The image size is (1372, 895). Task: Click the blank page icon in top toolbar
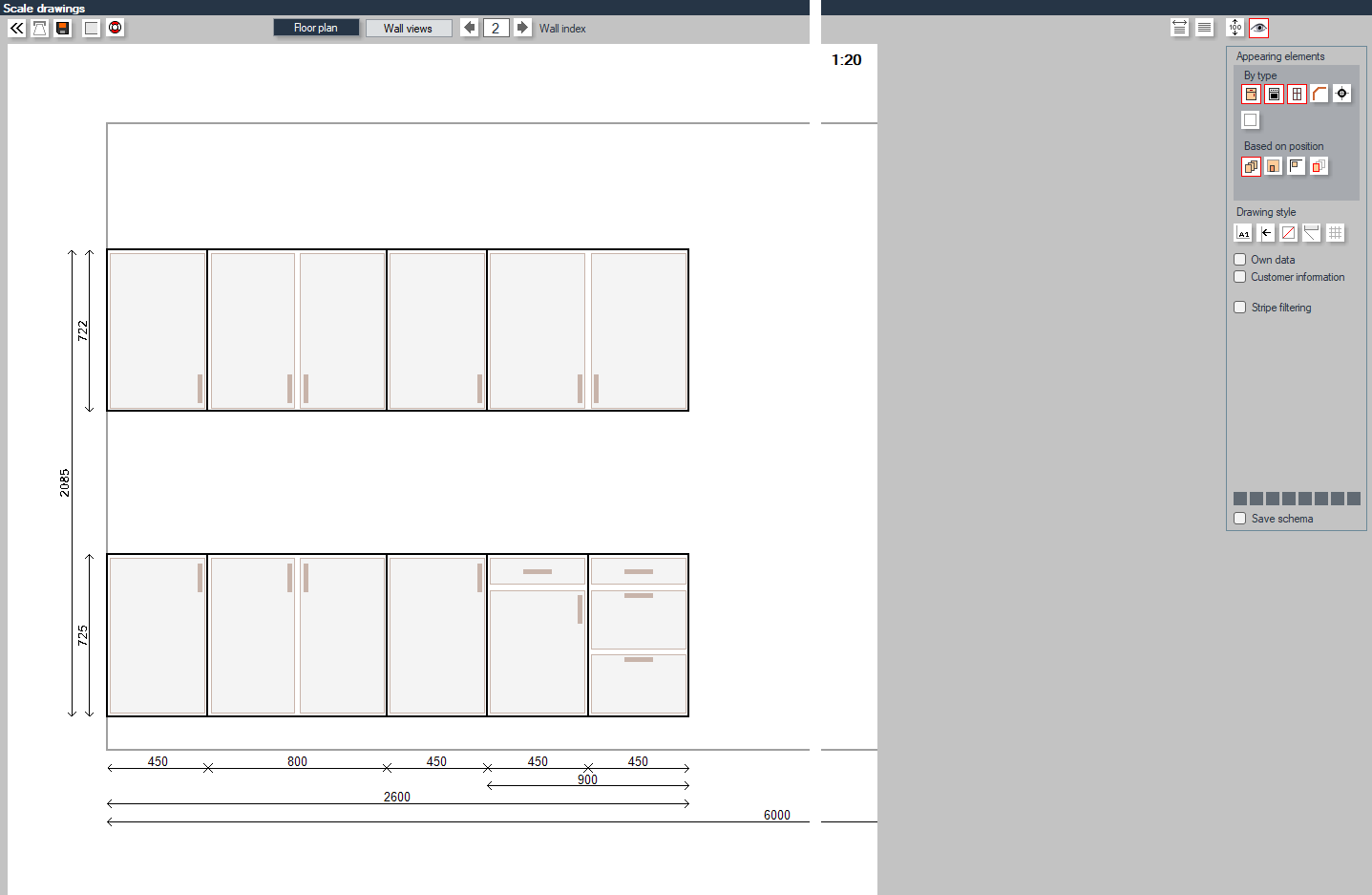pyautogui.click(x=92, y=28)
